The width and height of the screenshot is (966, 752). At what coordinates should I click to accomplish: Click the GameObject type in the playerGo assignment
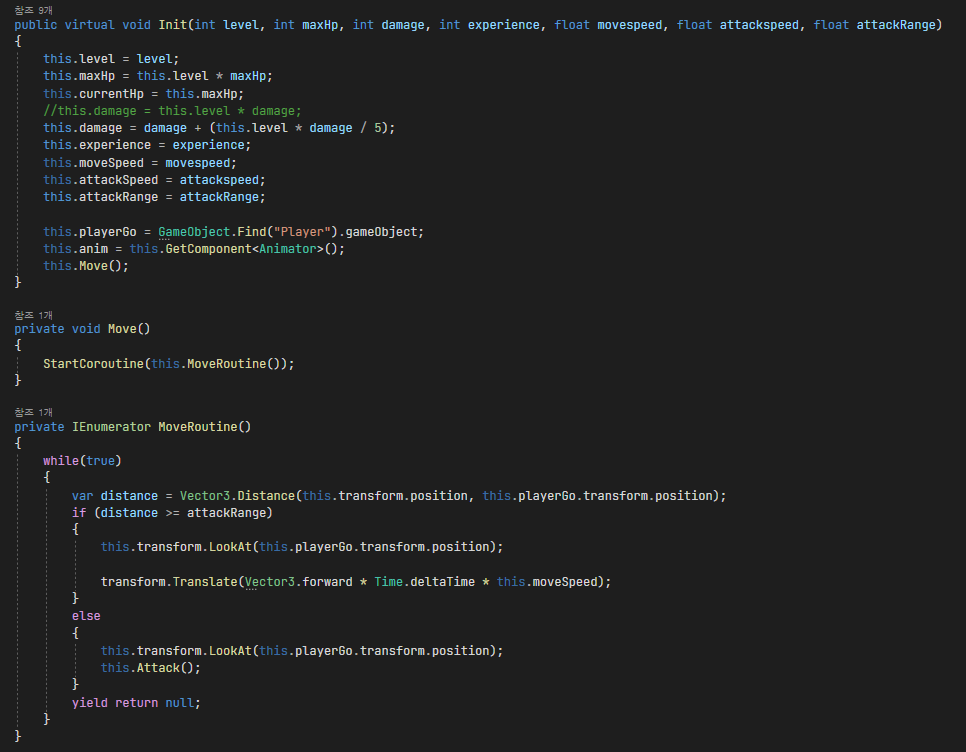pos(194,232)
